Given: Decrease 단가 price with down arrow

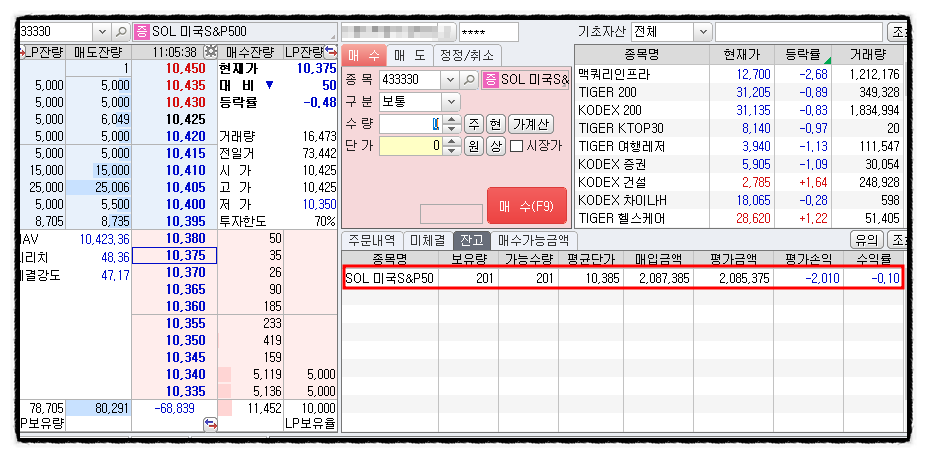Looking at the screenshot, I should click(452, 150).
